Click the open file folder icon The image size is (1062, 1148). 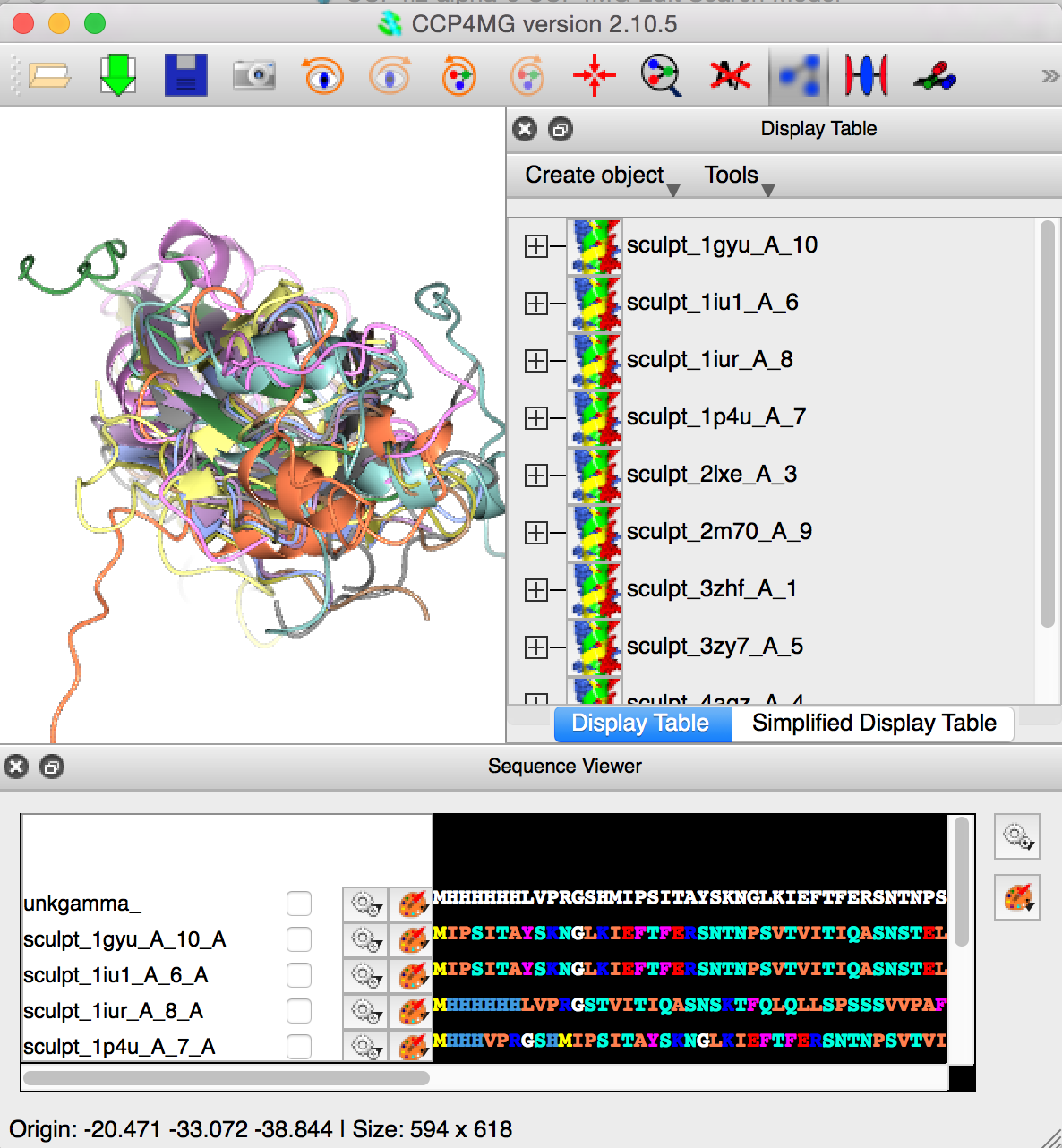[49, 75]
